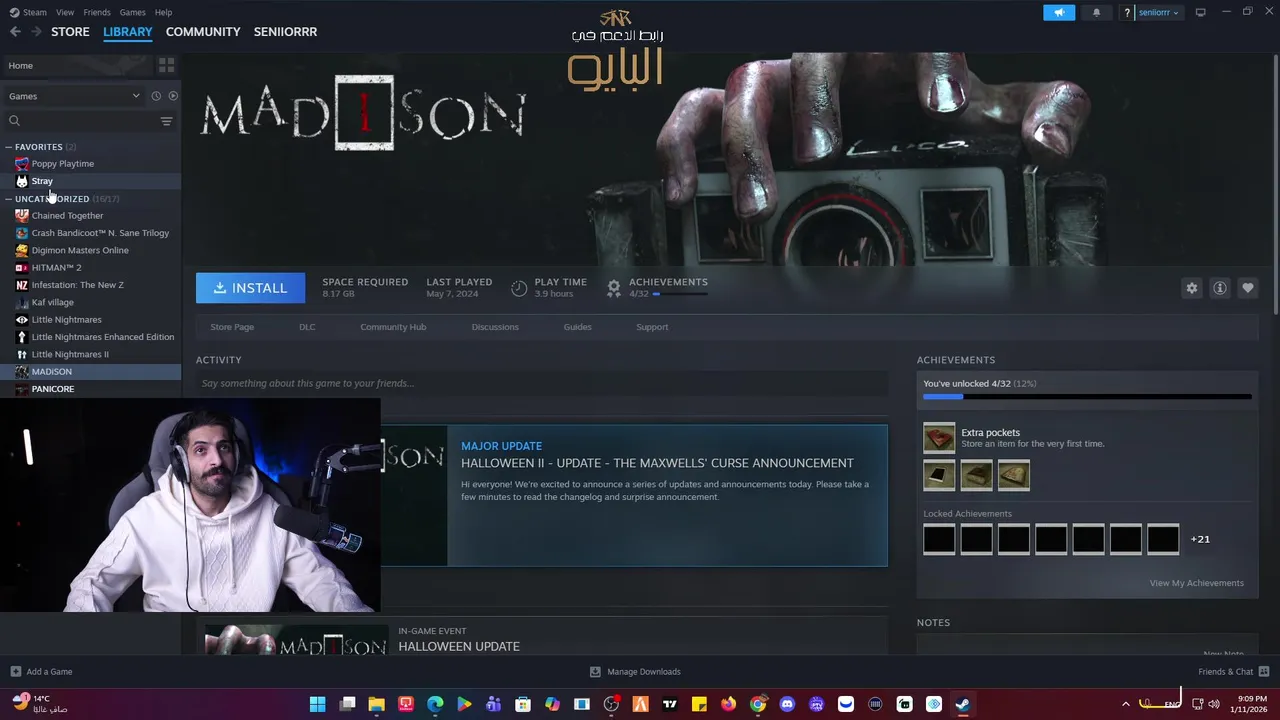1280x720 pixels.
Task: Open the Friends menu
Action: click(x=97, y=12)
